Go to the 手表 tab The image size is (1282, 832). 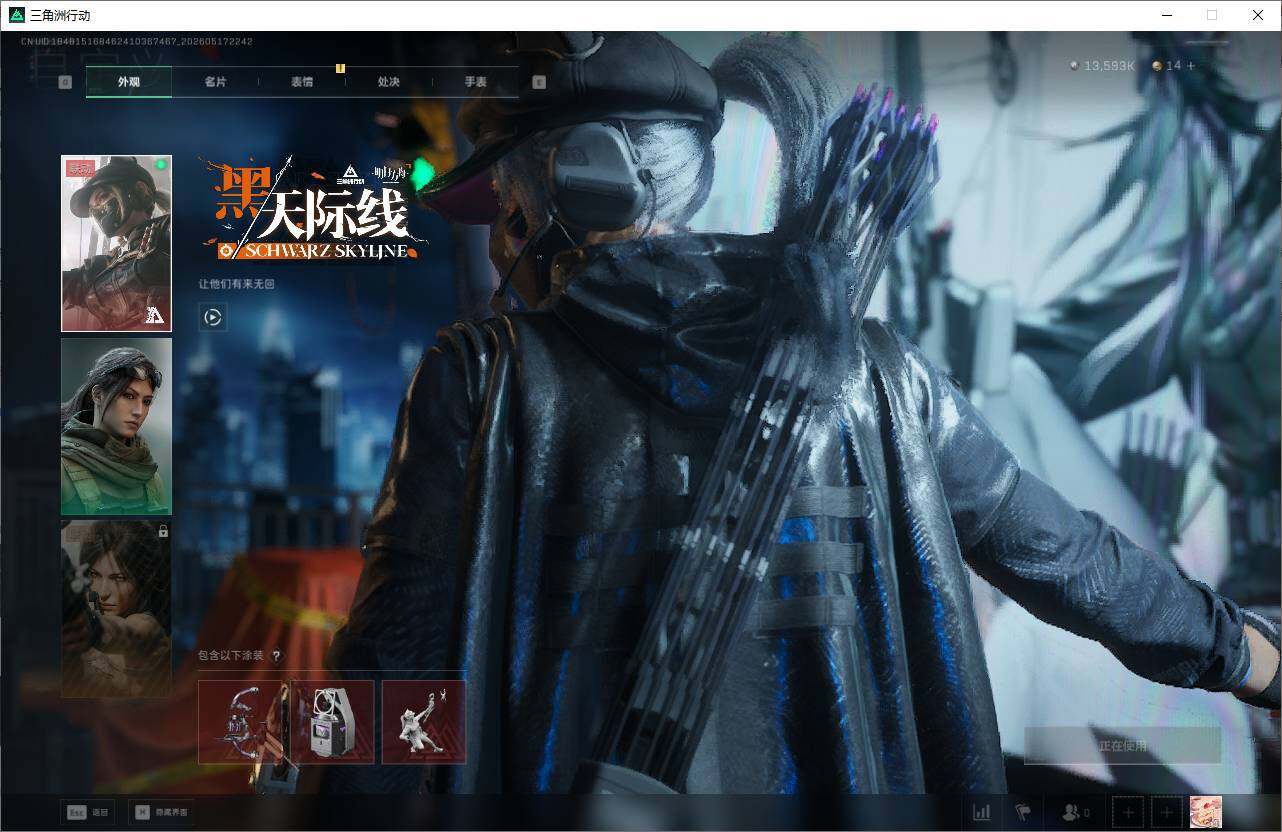475,82
